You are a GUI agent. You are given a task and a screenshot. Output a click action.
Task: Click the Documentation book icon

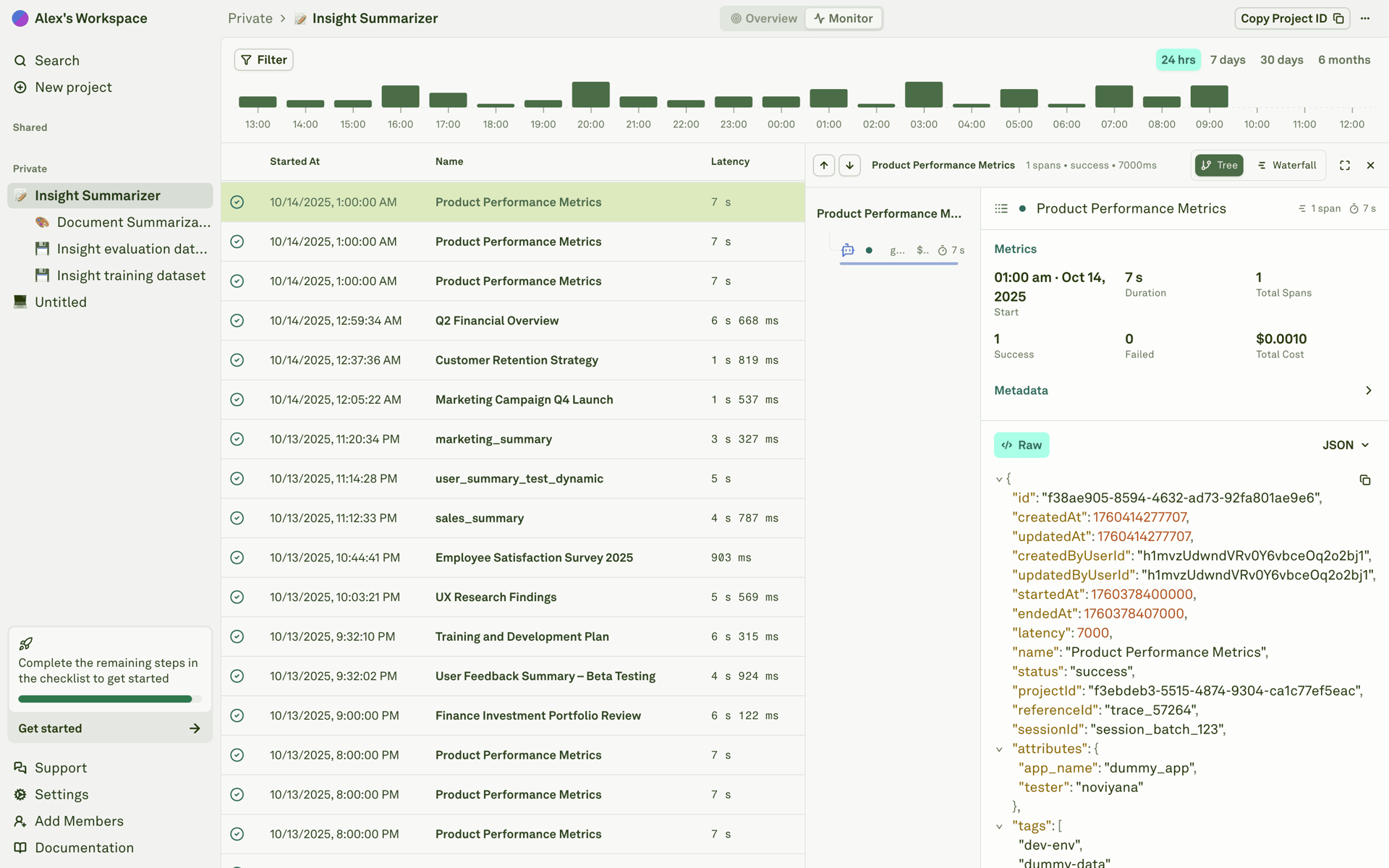pos(20,848)
